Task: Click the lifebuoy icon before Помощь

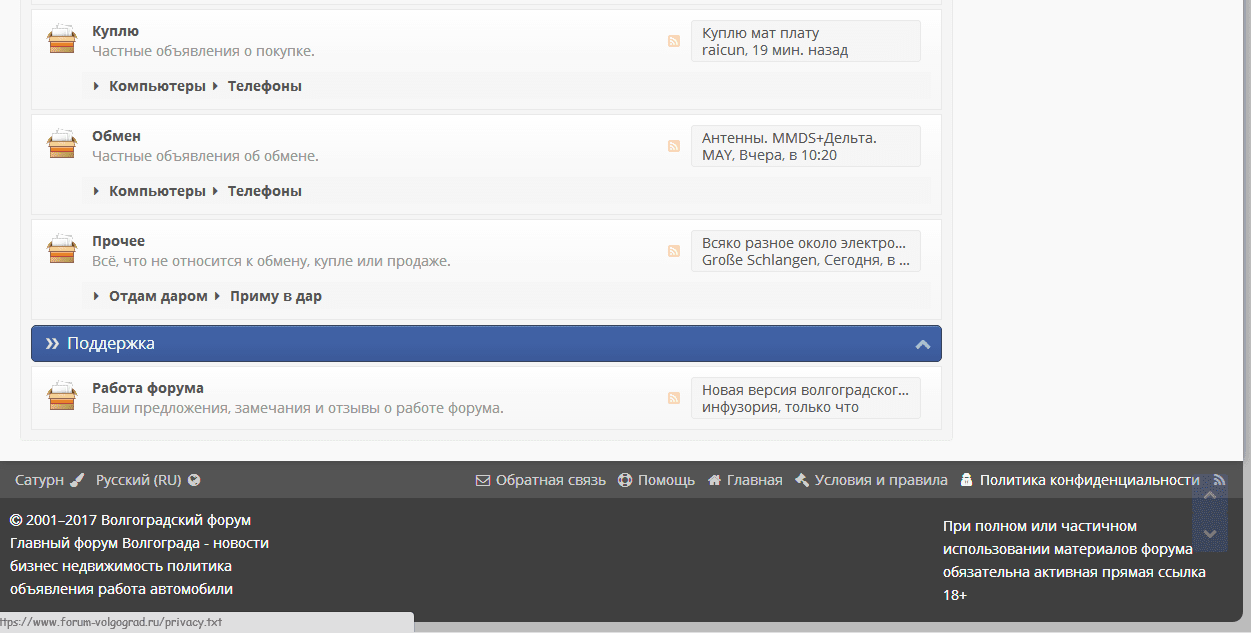Action: click(x=625, y=480)
